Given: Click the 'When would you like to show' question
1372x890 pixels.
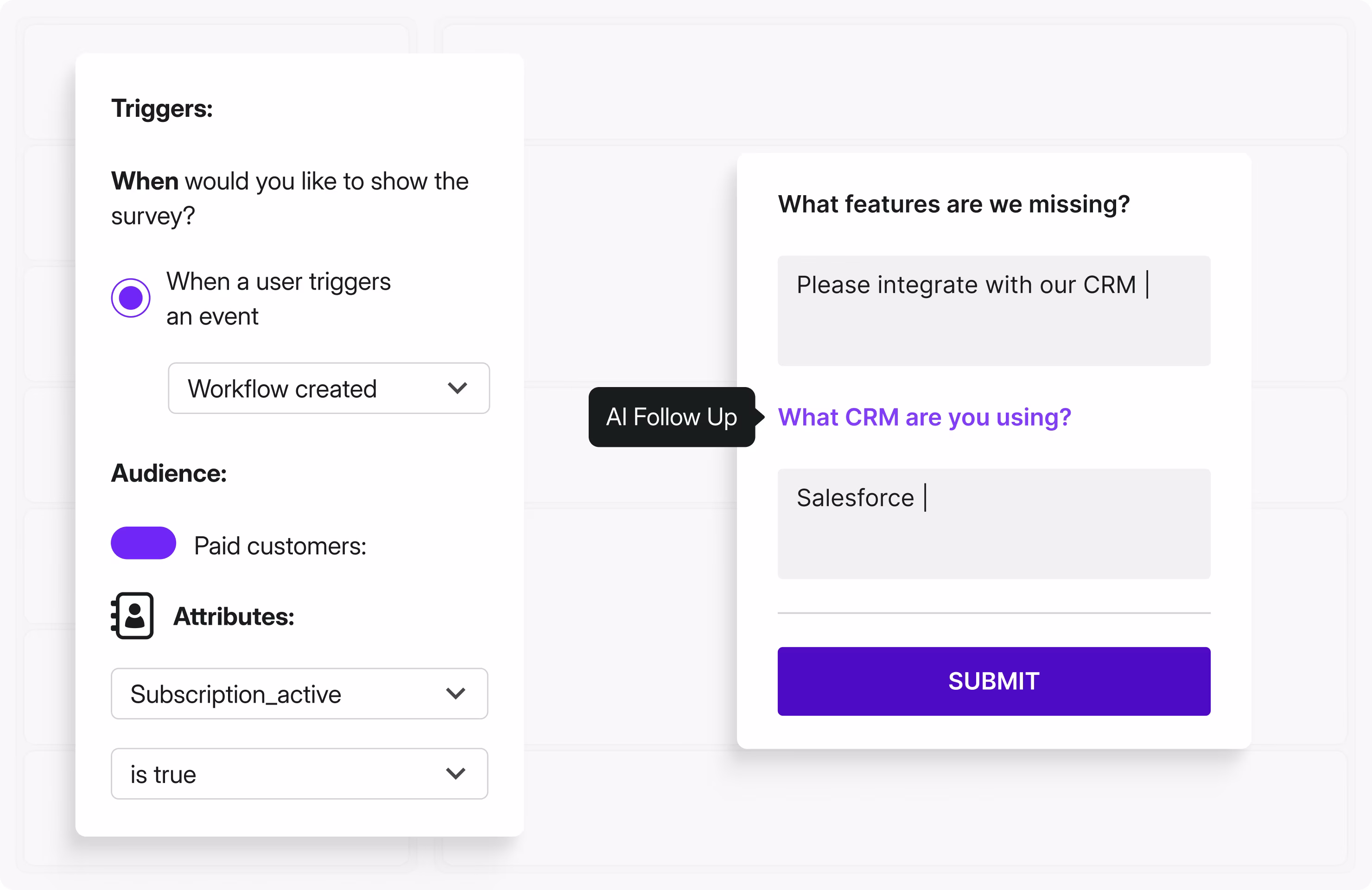Looking at the screenshot, I should 289,198.
